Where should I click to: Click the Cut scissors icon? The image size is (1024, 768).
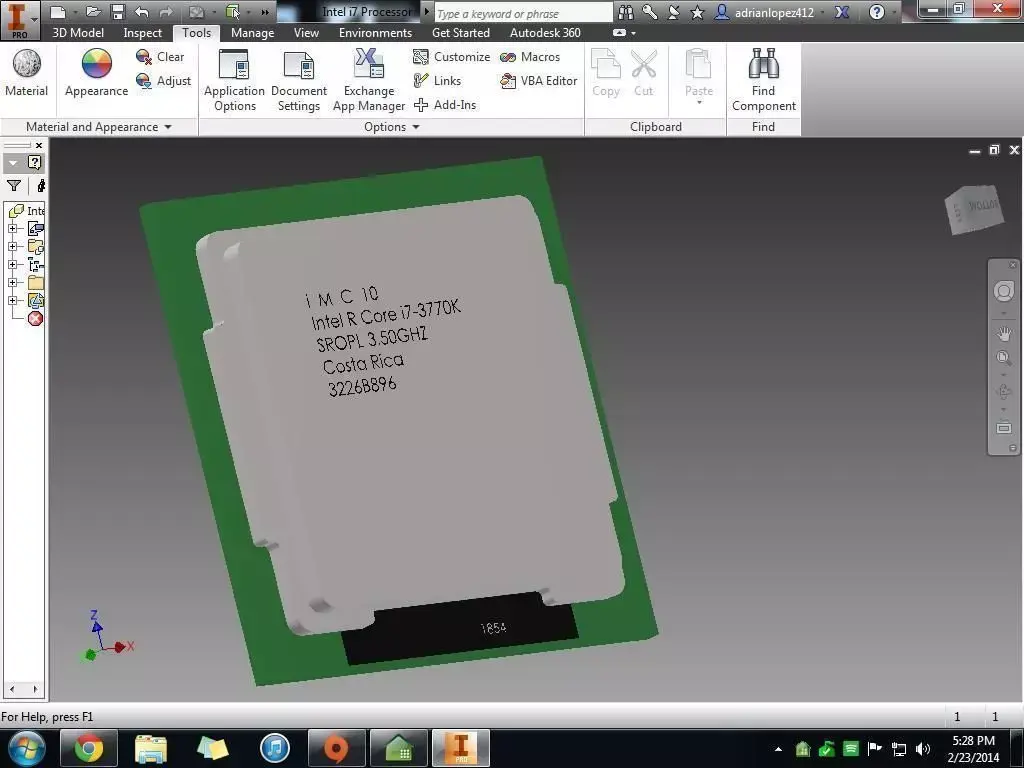(644, 72)
